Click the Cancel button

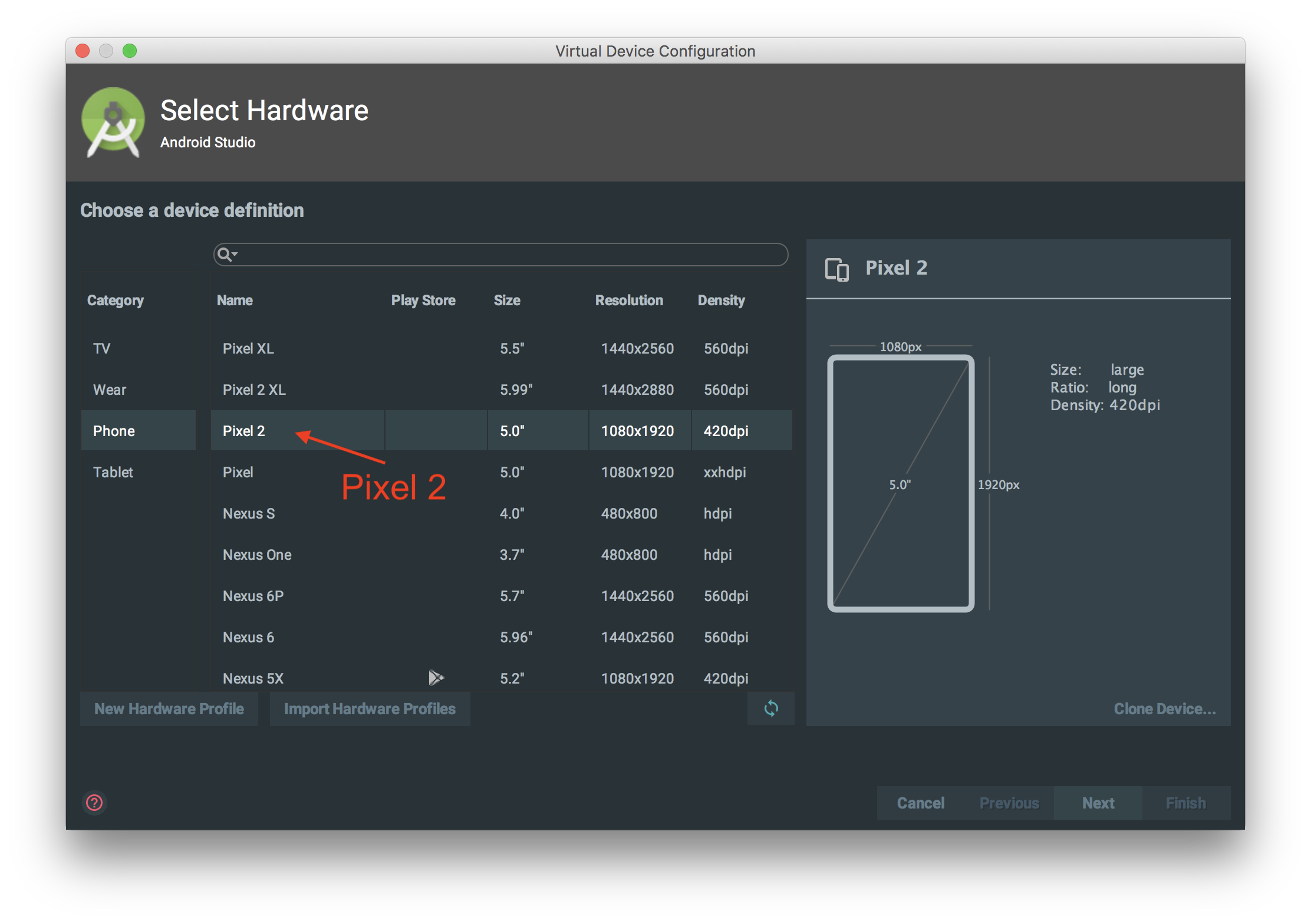[x=921, y=803]
